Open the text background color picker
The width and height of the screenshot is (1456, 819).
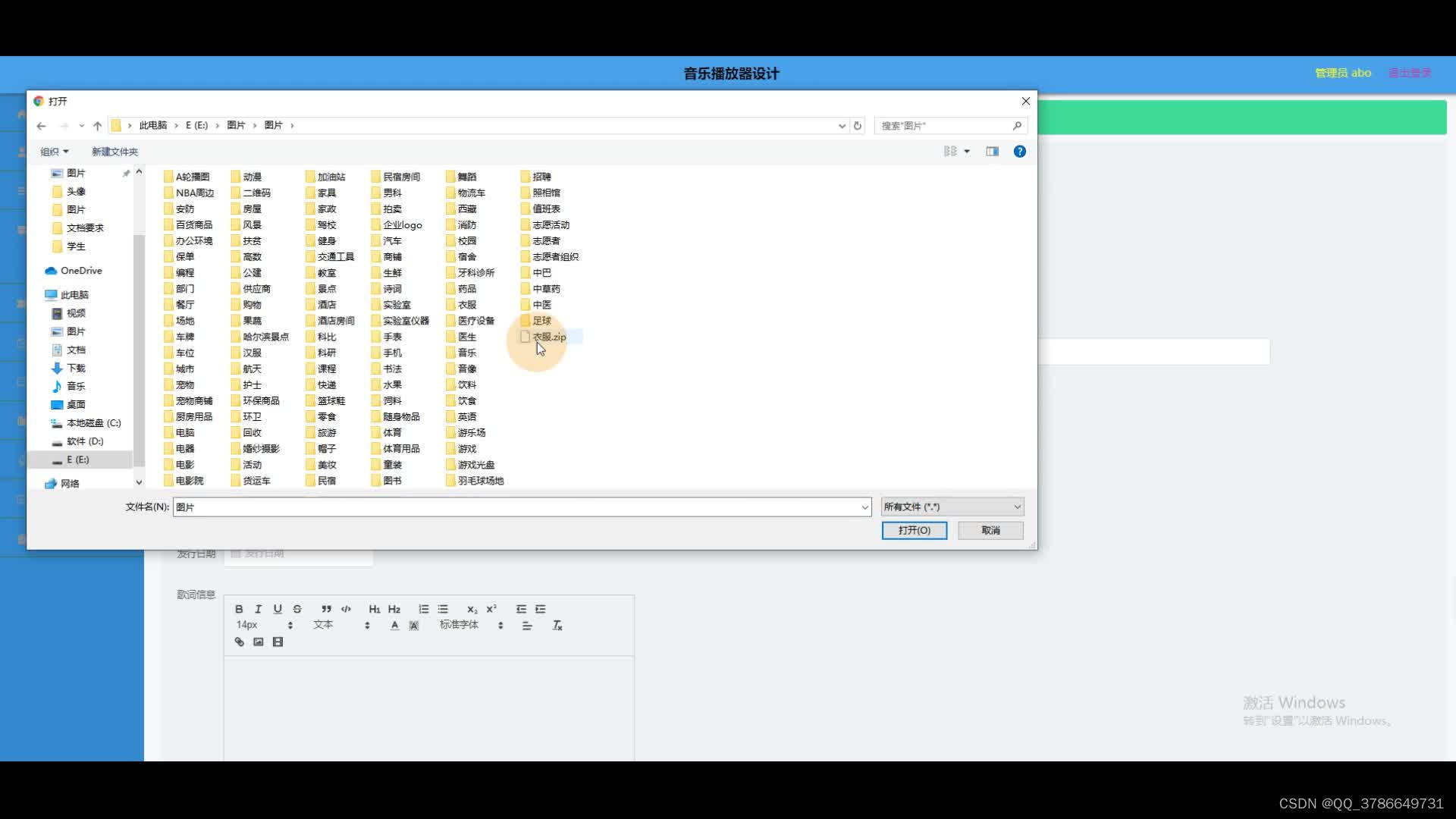pos(414,626)
